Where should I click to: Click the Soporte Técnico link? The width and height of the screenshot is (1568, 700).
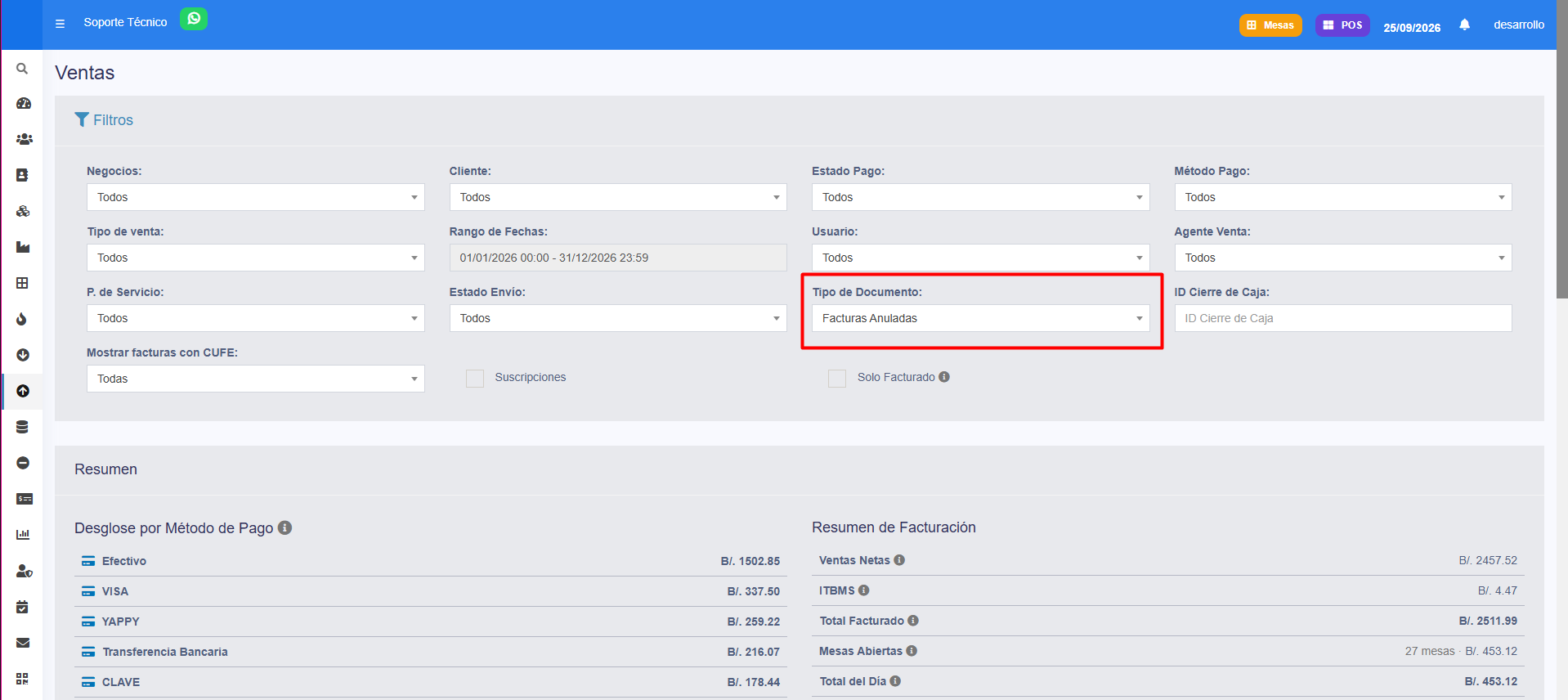click(x=125, y=22)
